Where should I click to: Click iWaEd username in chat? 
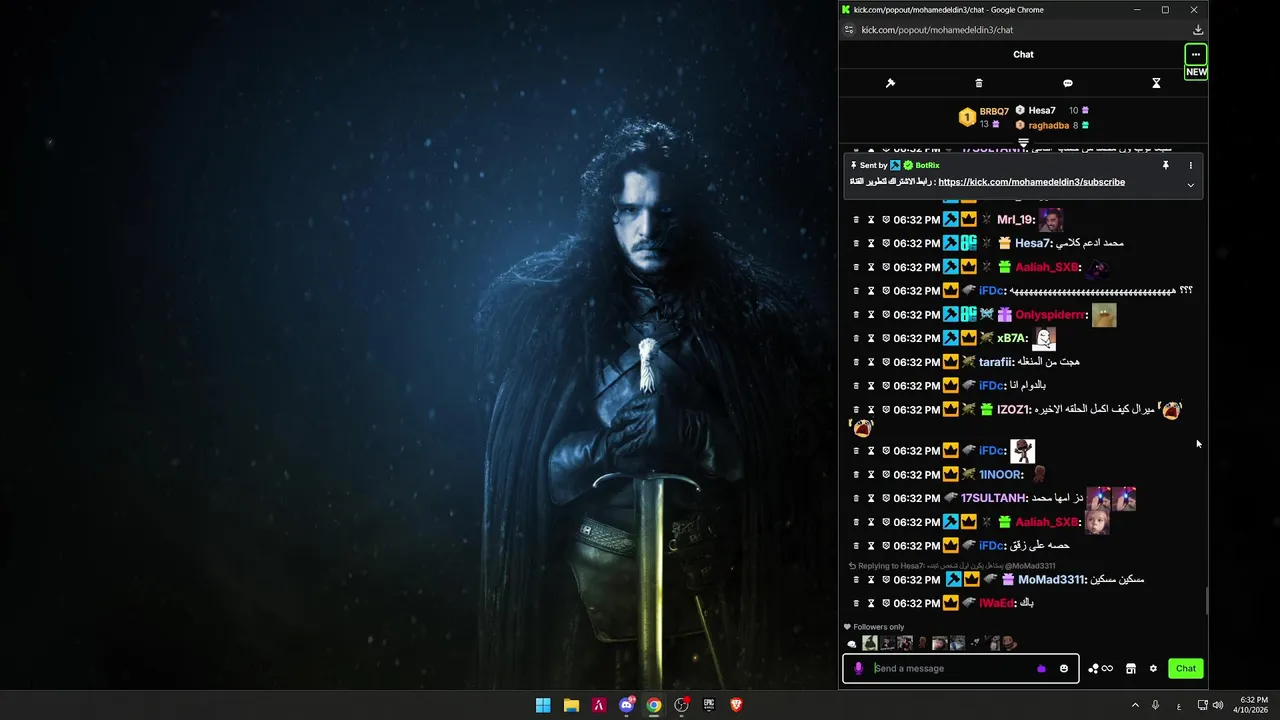coord(996,603)
